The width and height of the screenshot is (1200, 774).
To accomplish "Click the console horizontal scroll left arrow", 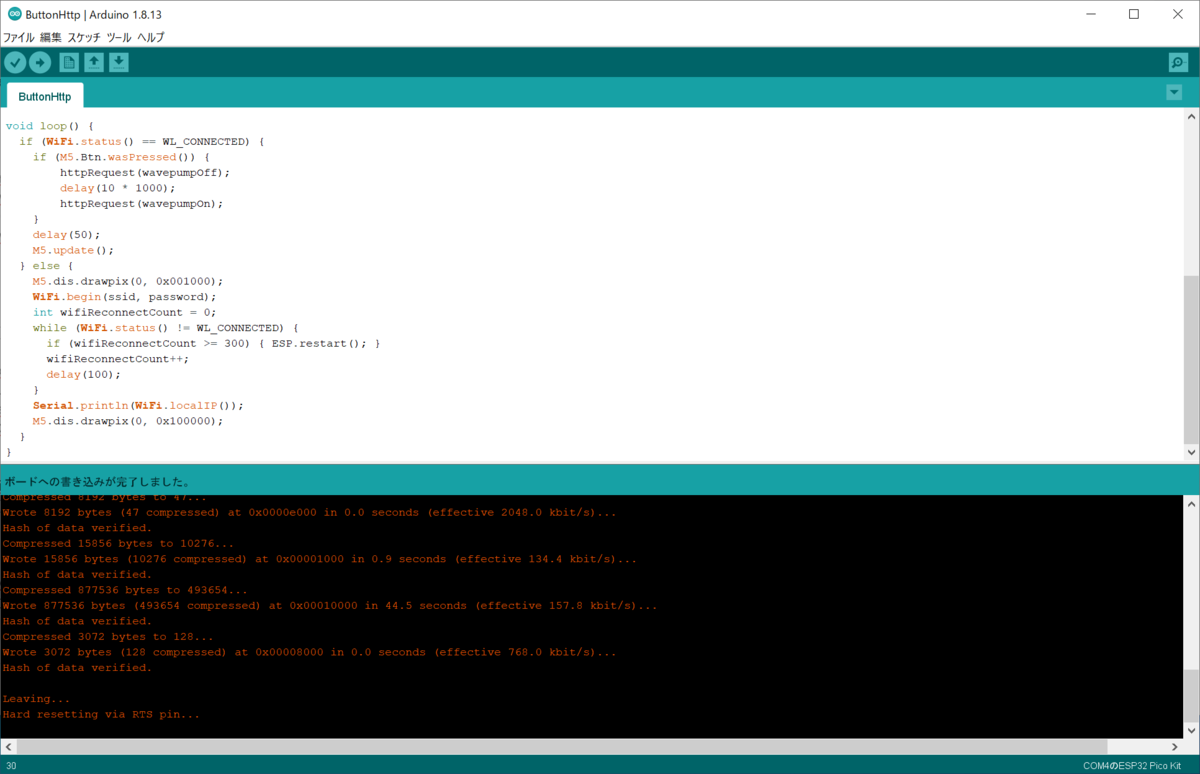I will tap(8, 747).
